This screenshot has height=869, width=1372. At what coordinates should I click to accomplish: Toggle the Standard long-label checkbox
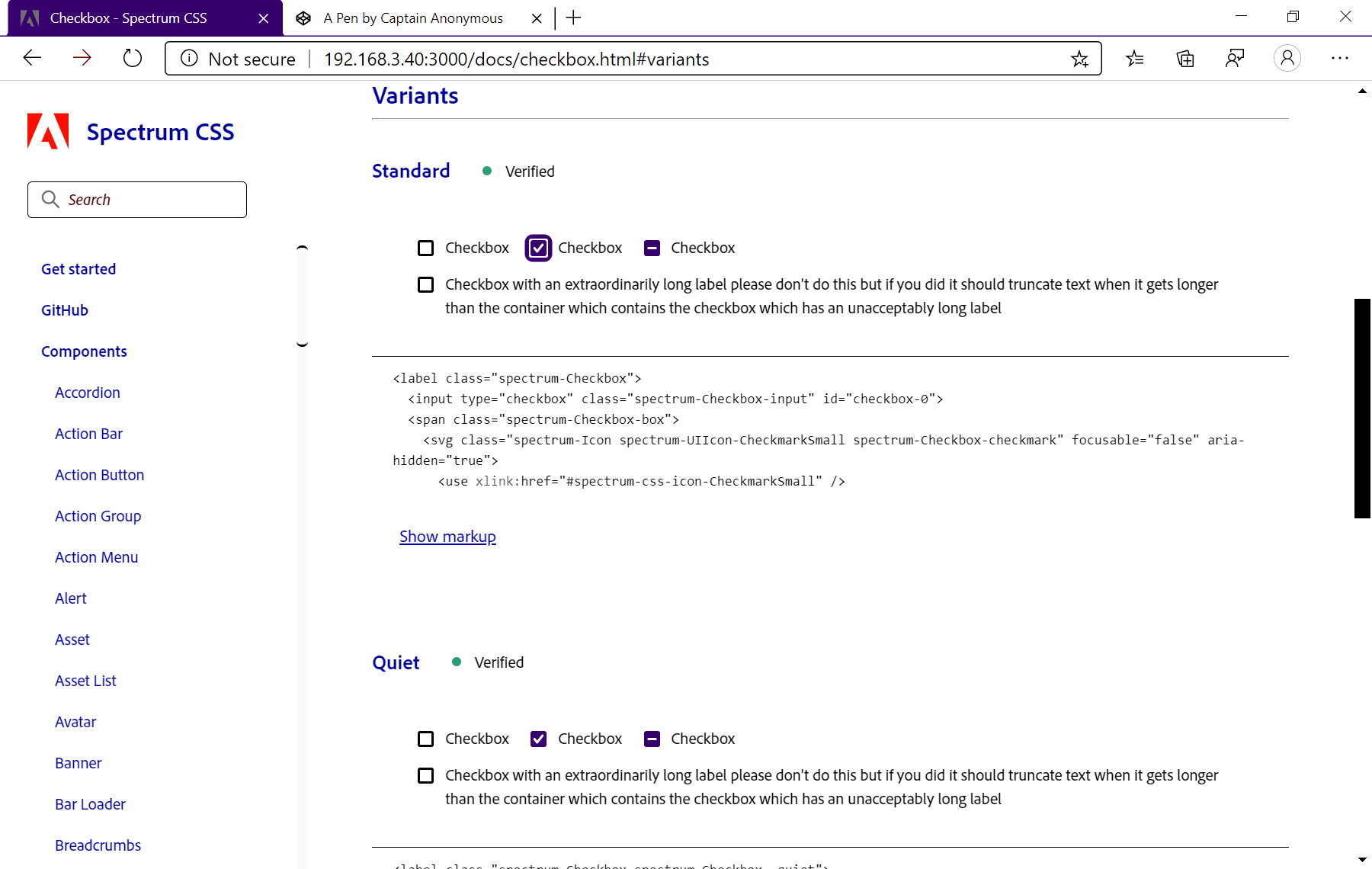425,284
